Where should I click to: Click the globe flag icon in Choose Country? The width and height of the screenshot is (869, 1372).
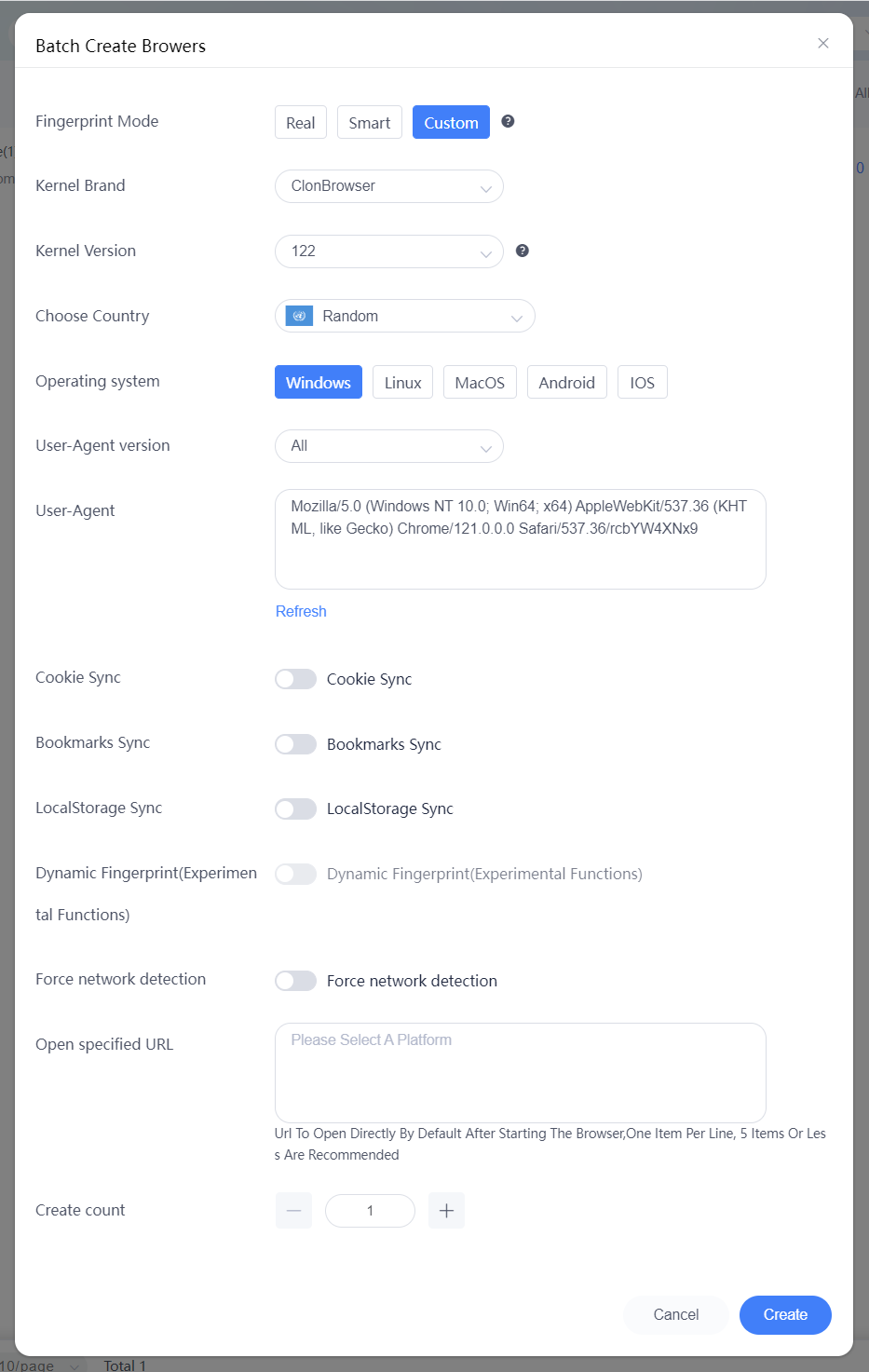point(299,316)
